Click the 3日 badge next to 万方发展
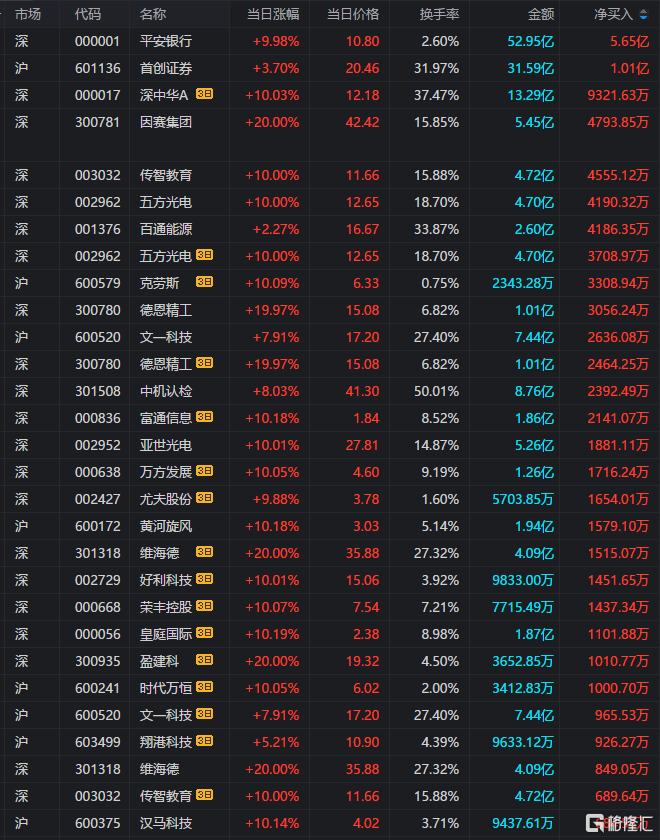 [x=204, y=471]
